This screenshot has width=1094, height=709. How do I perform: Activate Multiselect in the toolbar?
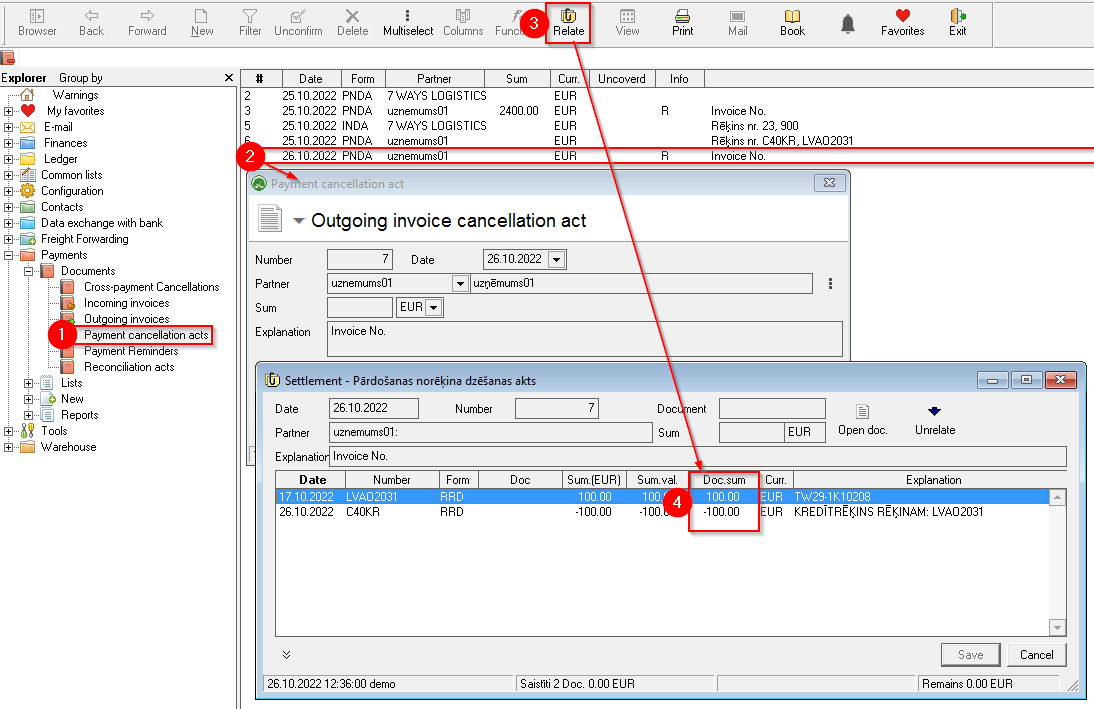click(407, 23)
